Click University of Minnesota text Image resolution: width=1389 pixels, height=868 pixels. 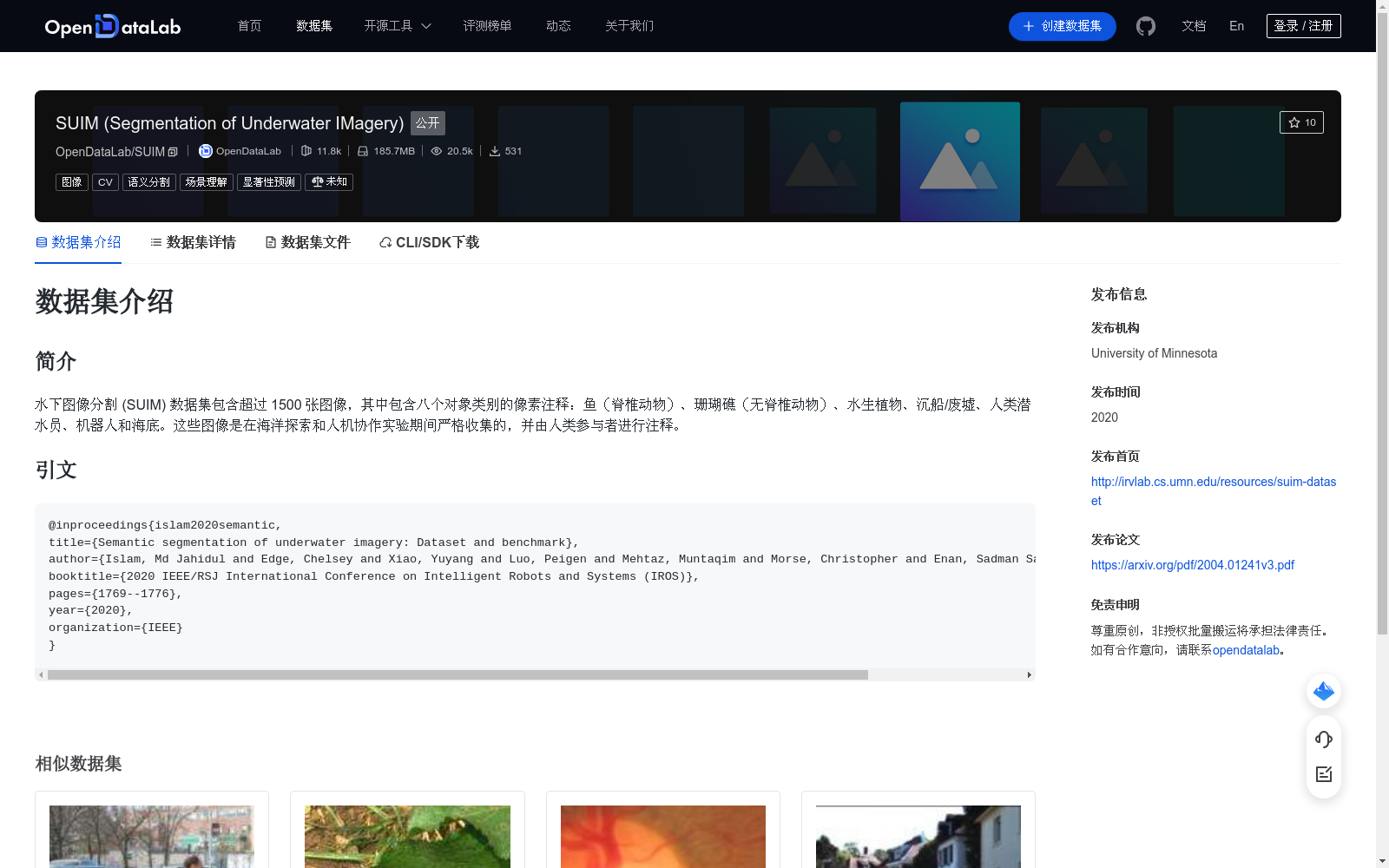pos(1154,353)
